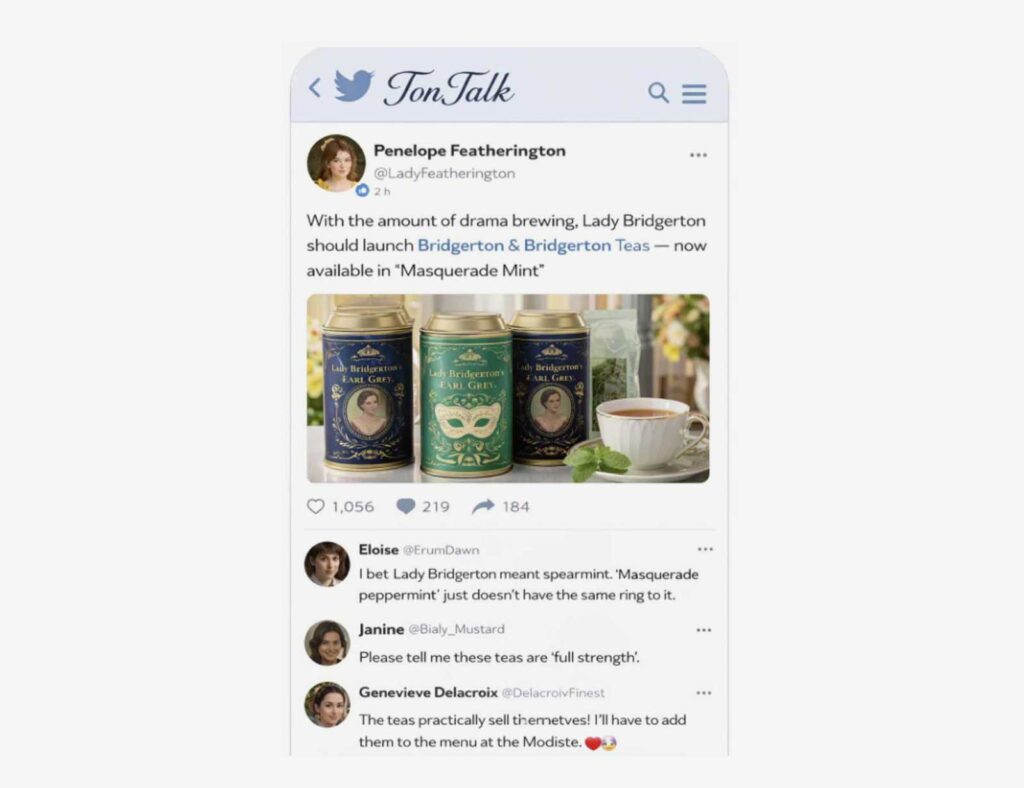View Penelope Featherington's profile picture
Image resolution: width=1024 pixels, height=788 pixels.
pos(336,163)
